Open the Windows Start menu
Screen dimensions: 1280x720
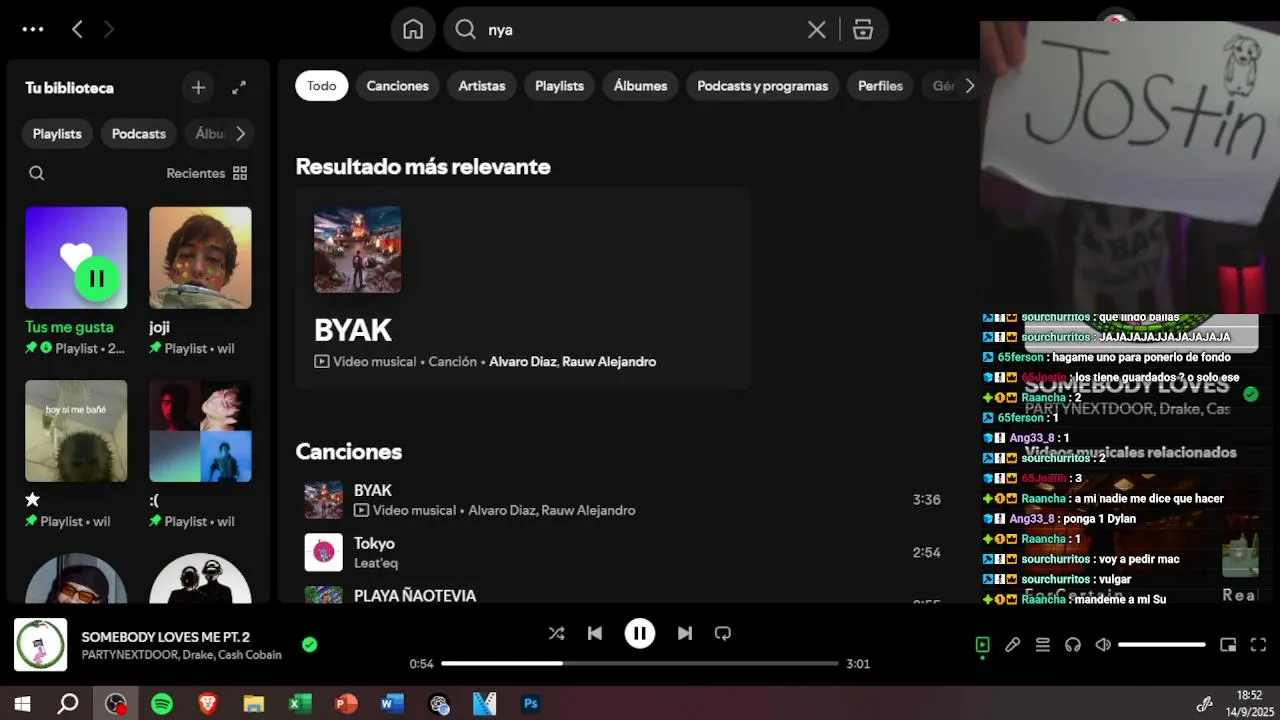point(22,704)
